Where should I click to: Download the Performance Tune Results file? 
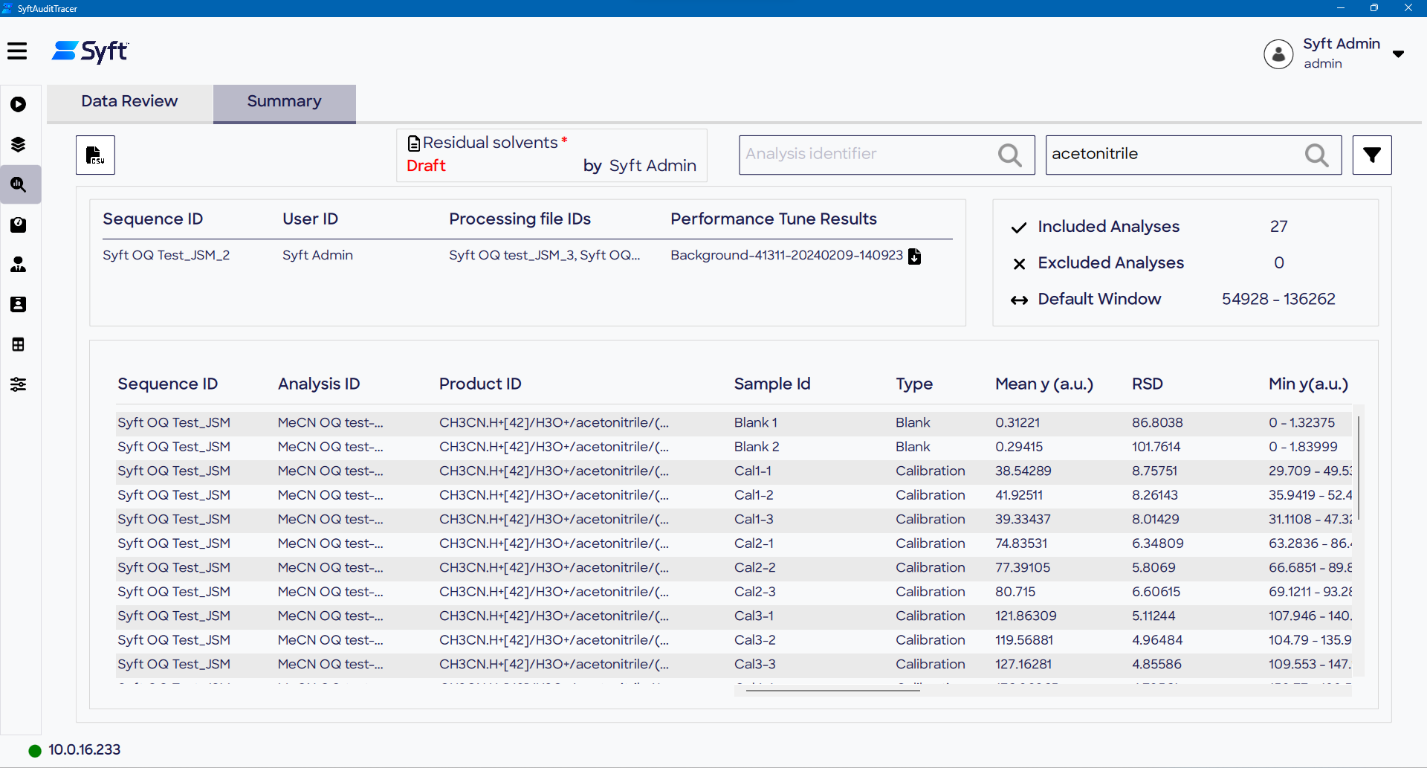click(x=914, y=256)
